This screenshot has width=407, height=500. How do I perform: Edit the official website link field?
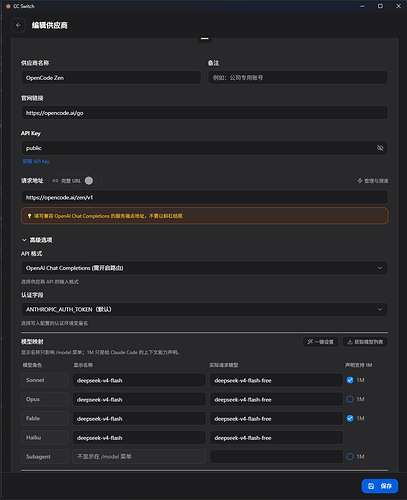[205, 113]
